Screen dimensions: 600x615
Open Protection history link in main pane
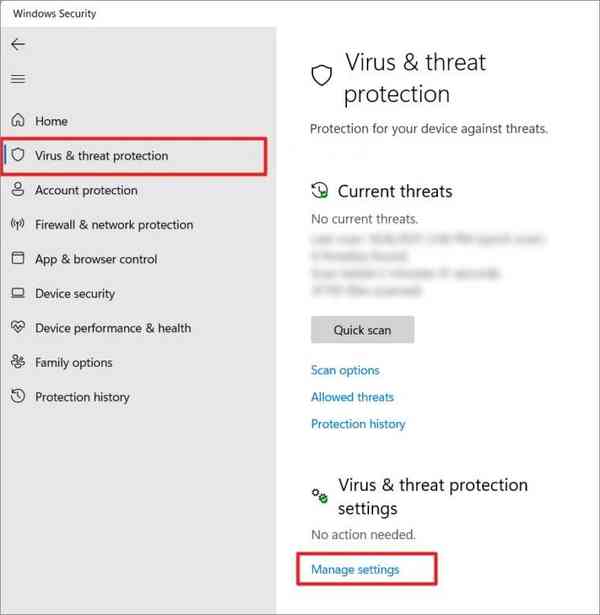(358, 424)
